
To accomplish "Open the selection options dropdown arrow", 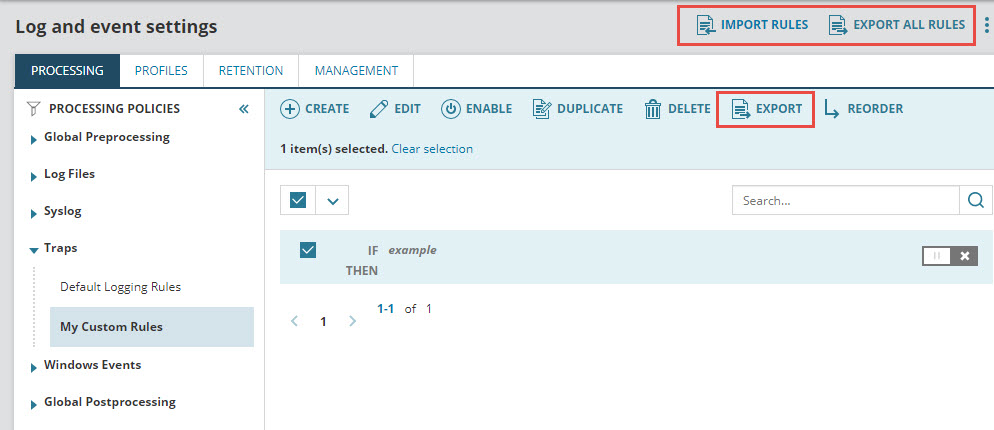I will click(332, 200).
